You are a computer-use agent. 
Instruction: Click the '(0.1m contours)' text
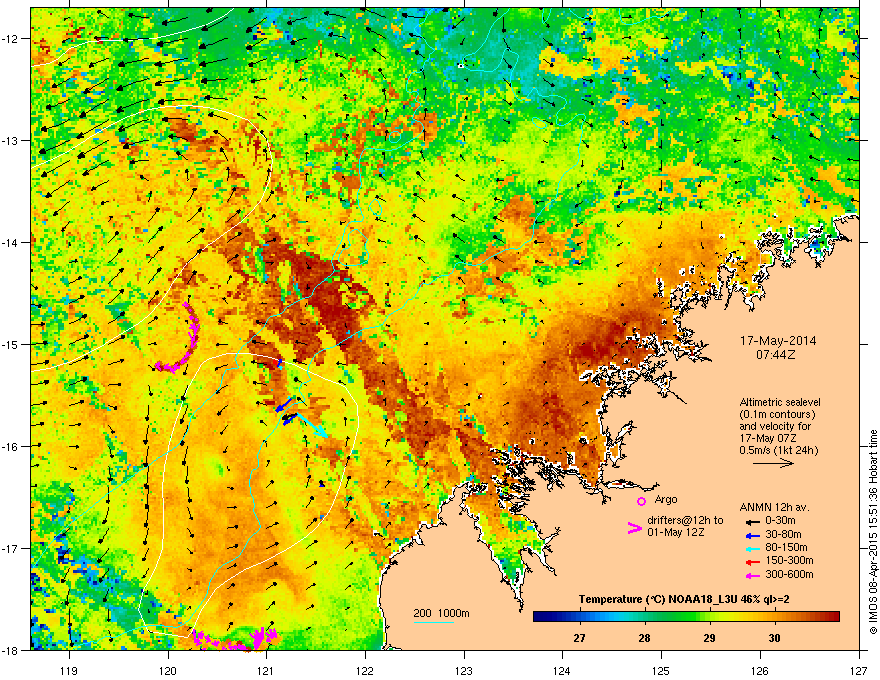777,415
